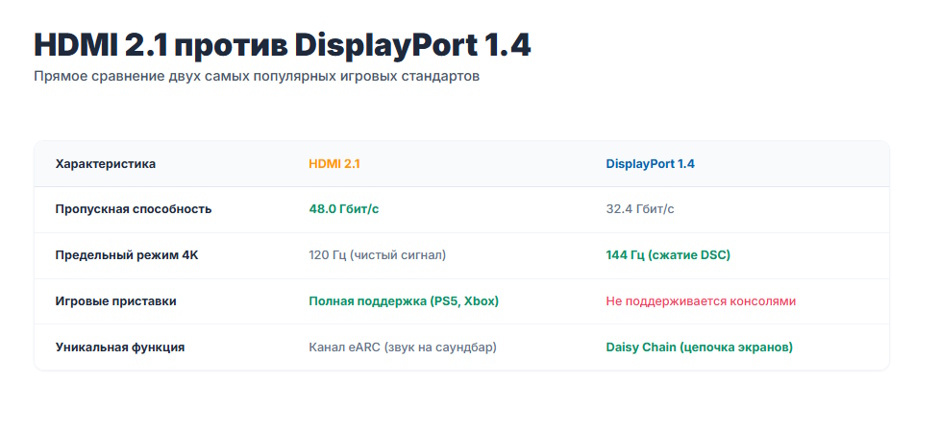
Task: Click the "48.0 Гбит/с" cell
Action: 344,209
